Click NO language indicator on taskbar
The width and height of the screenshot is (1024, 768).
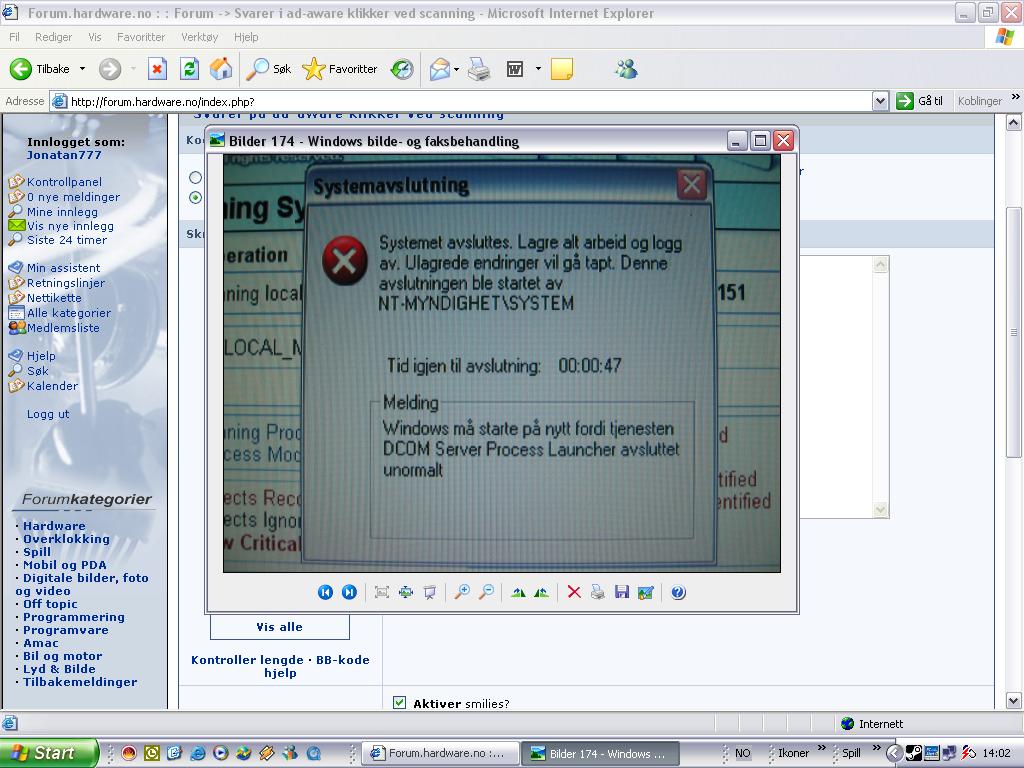point(743,753)
